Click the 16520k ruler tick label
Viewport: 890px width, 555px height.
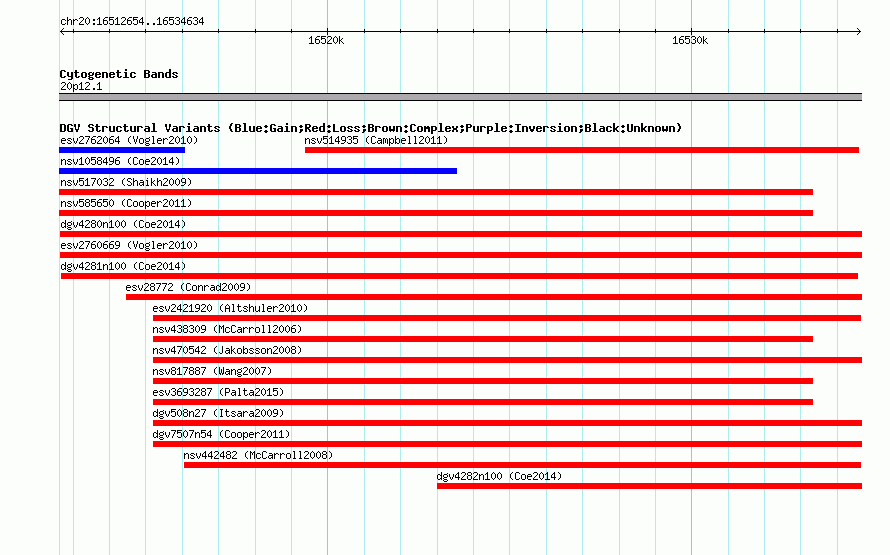click(x=326, y=40)
